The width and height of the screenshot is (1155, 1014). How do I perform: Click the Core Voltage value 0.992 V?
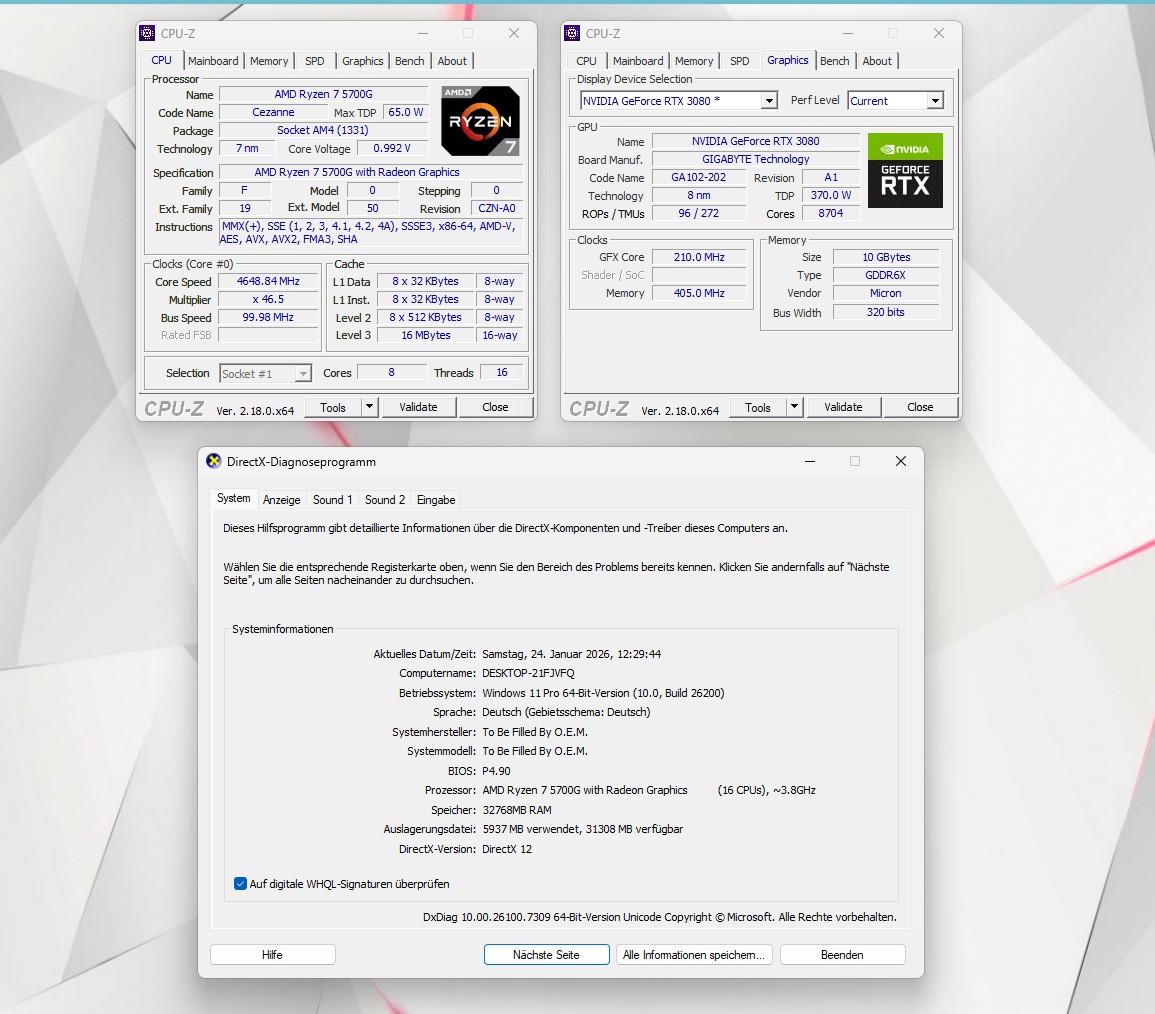(x=392, y=148)
